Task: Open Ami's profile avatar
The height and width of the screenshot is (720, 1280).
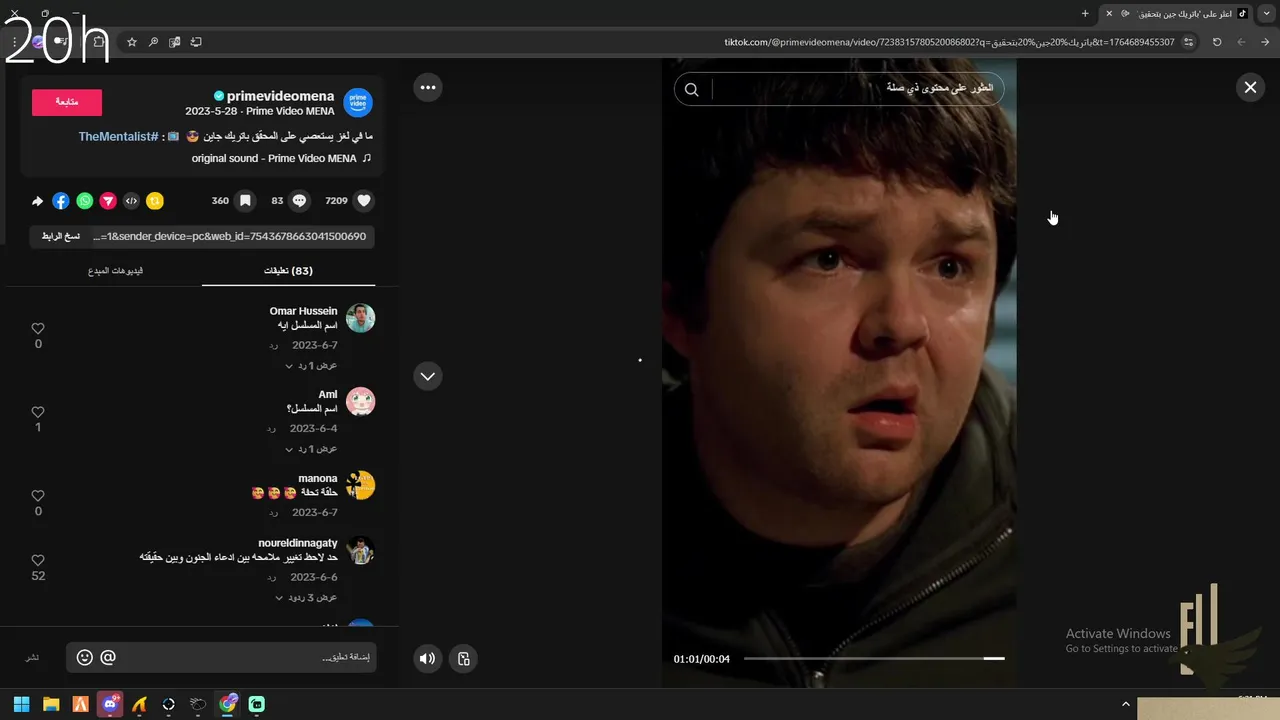Action: pos(360,402)
